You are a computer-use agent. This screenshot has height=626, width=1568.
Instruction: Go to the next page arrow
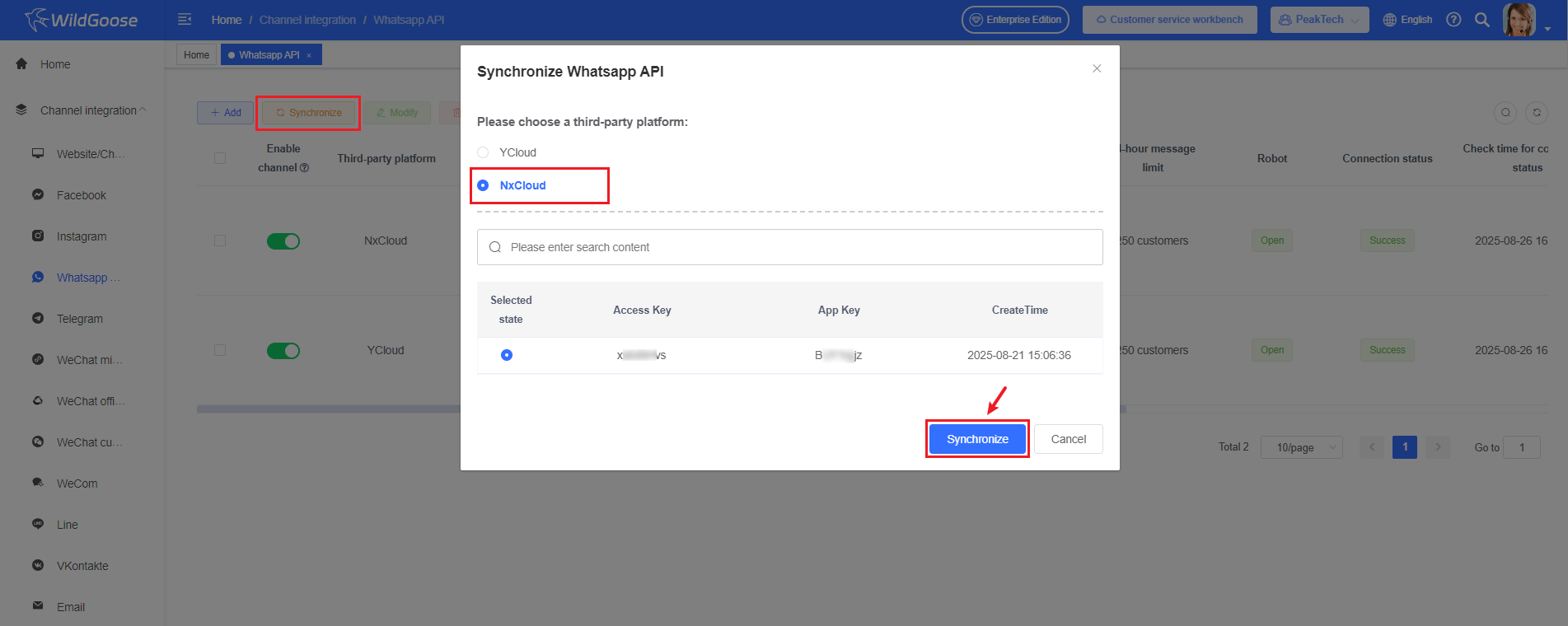pos(1438,447)
